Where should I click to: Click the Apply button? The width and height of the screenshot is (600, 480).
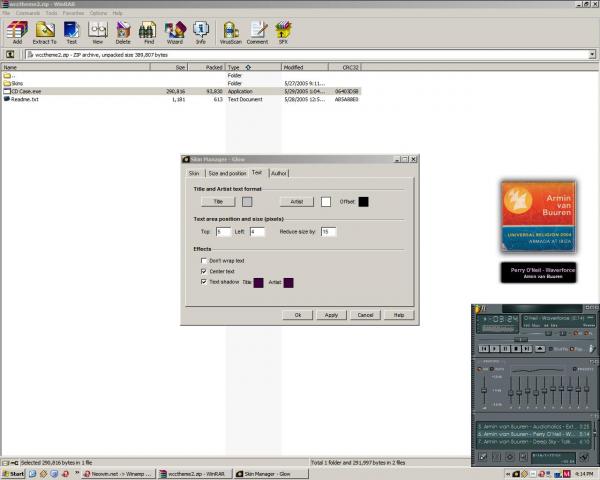click(x=331, y=315)
